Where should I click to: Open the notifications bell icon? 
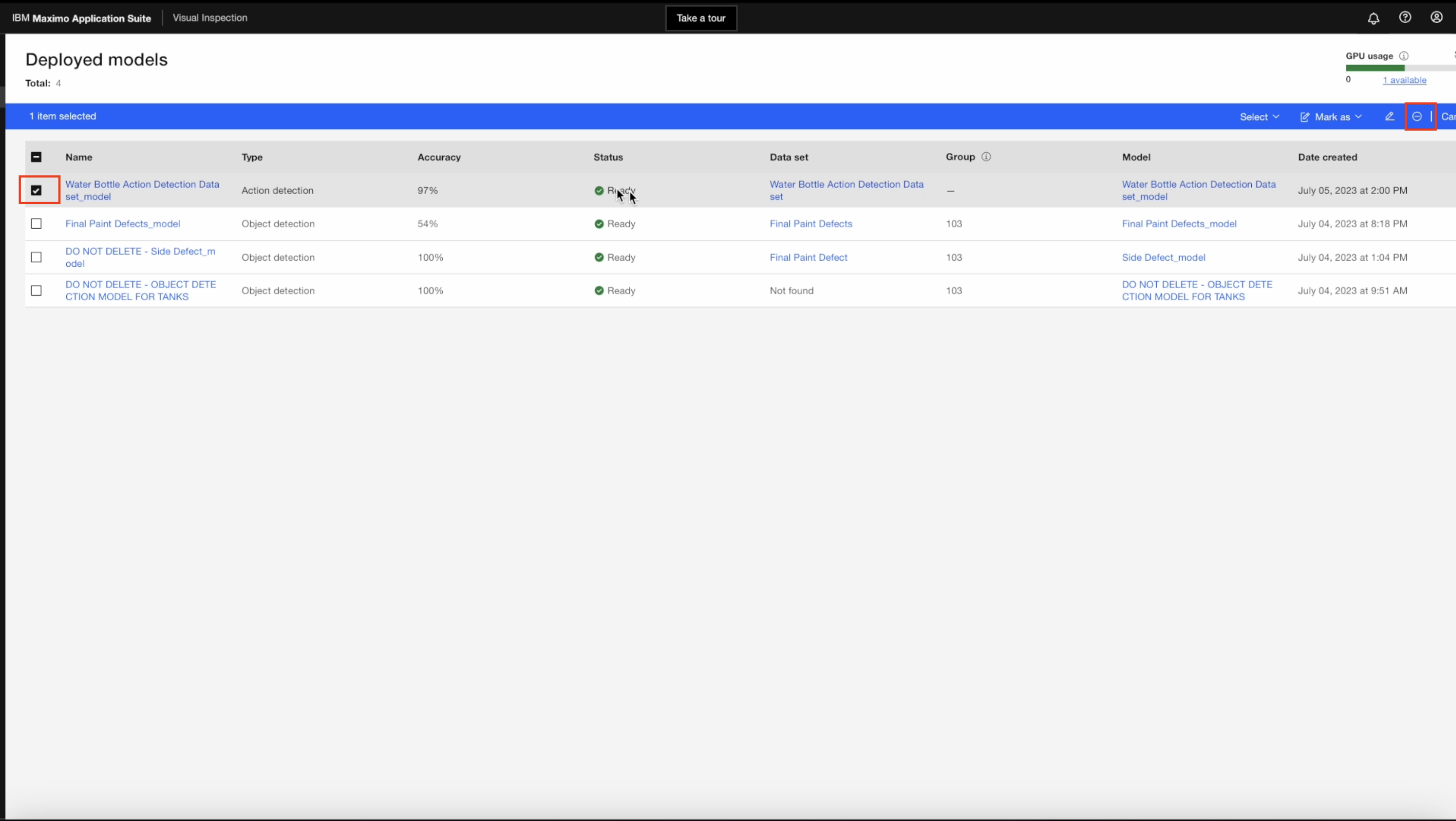pyautogui.click(x=1373, y=18)
